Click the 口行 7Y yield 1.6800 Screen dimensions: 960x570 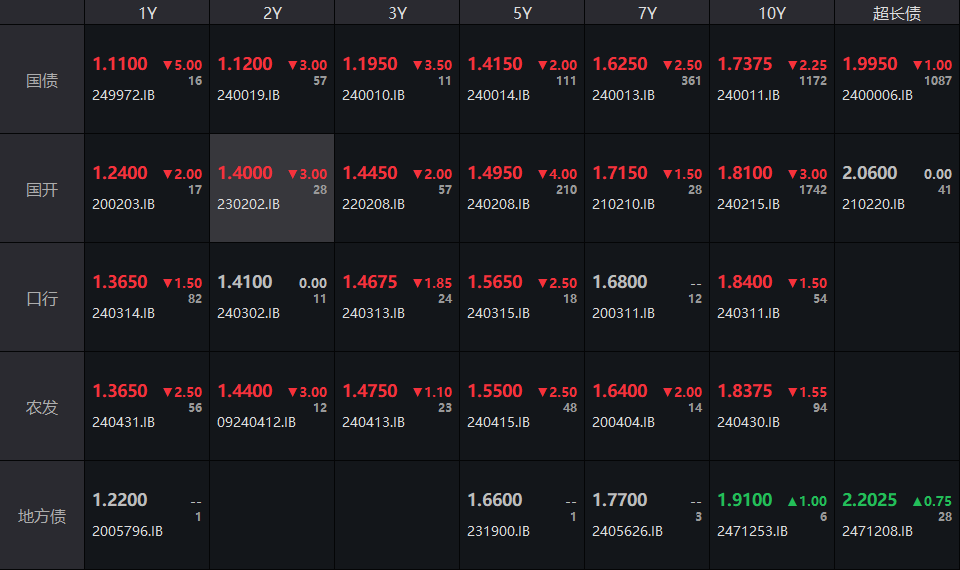(x=620, y=282)
